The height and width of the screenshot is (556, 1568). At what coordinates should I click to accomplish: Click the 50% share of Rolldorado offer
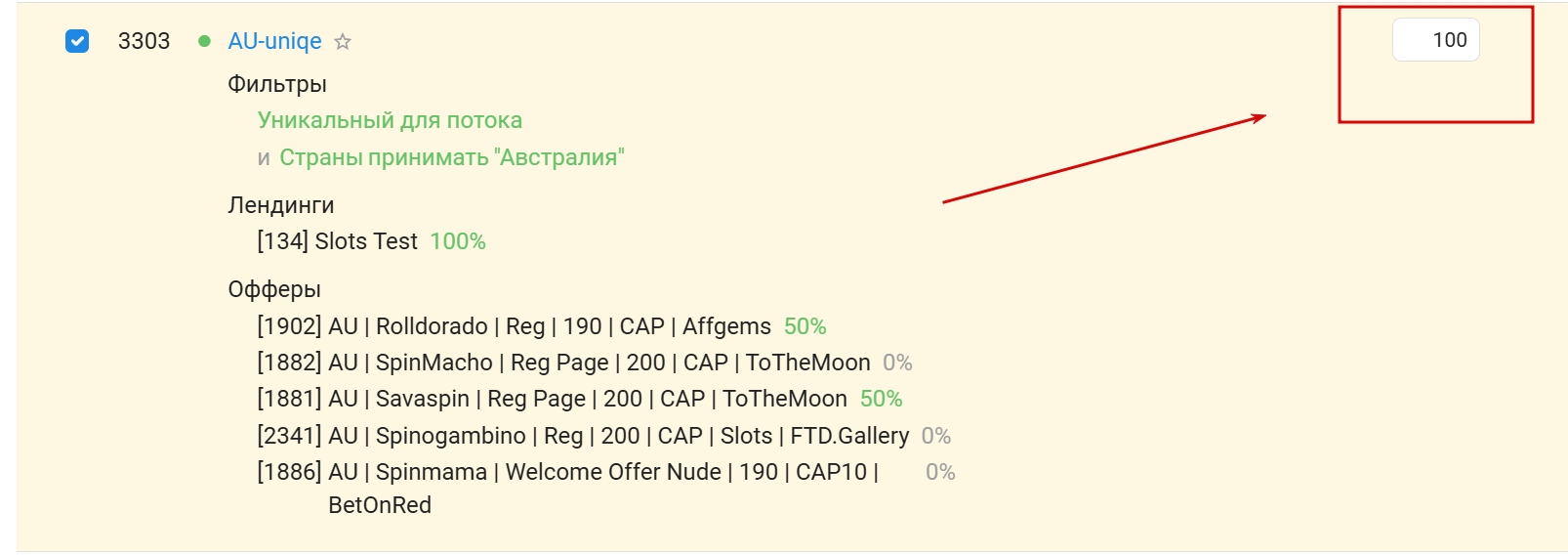805,326
